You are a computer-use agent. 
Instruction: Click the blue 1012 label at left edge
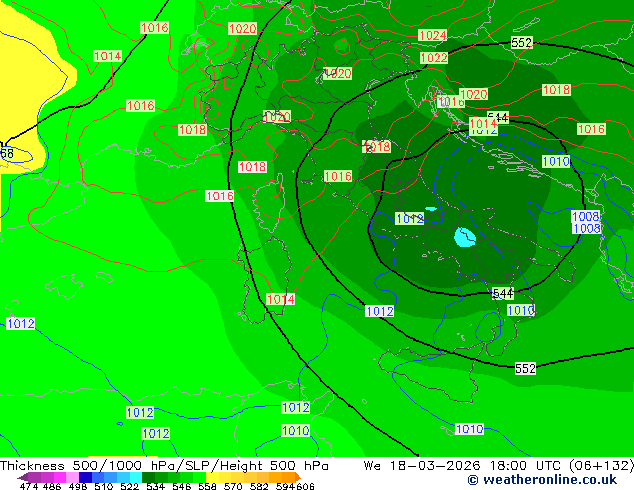point(21,323)
